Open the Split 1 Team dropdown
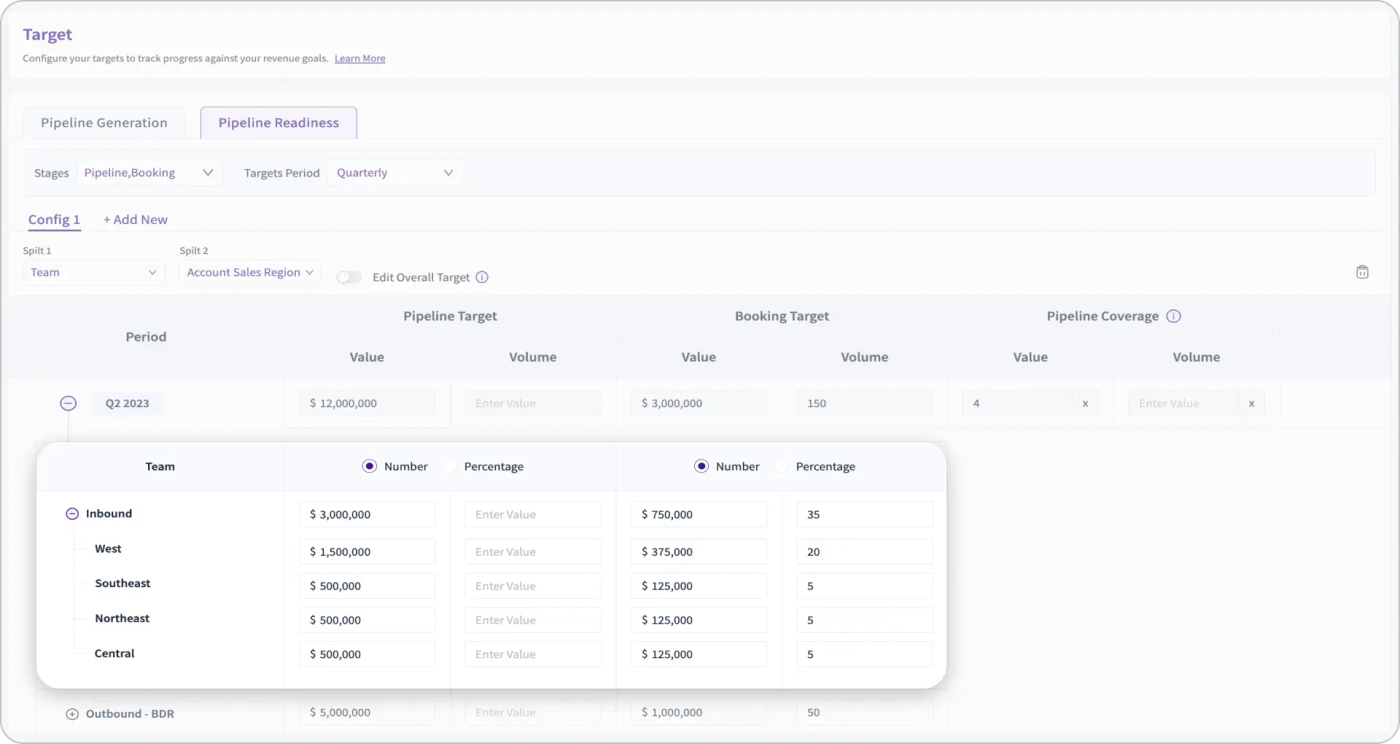1400x744 pixels. pyautogui.click(x=94, y=272)
